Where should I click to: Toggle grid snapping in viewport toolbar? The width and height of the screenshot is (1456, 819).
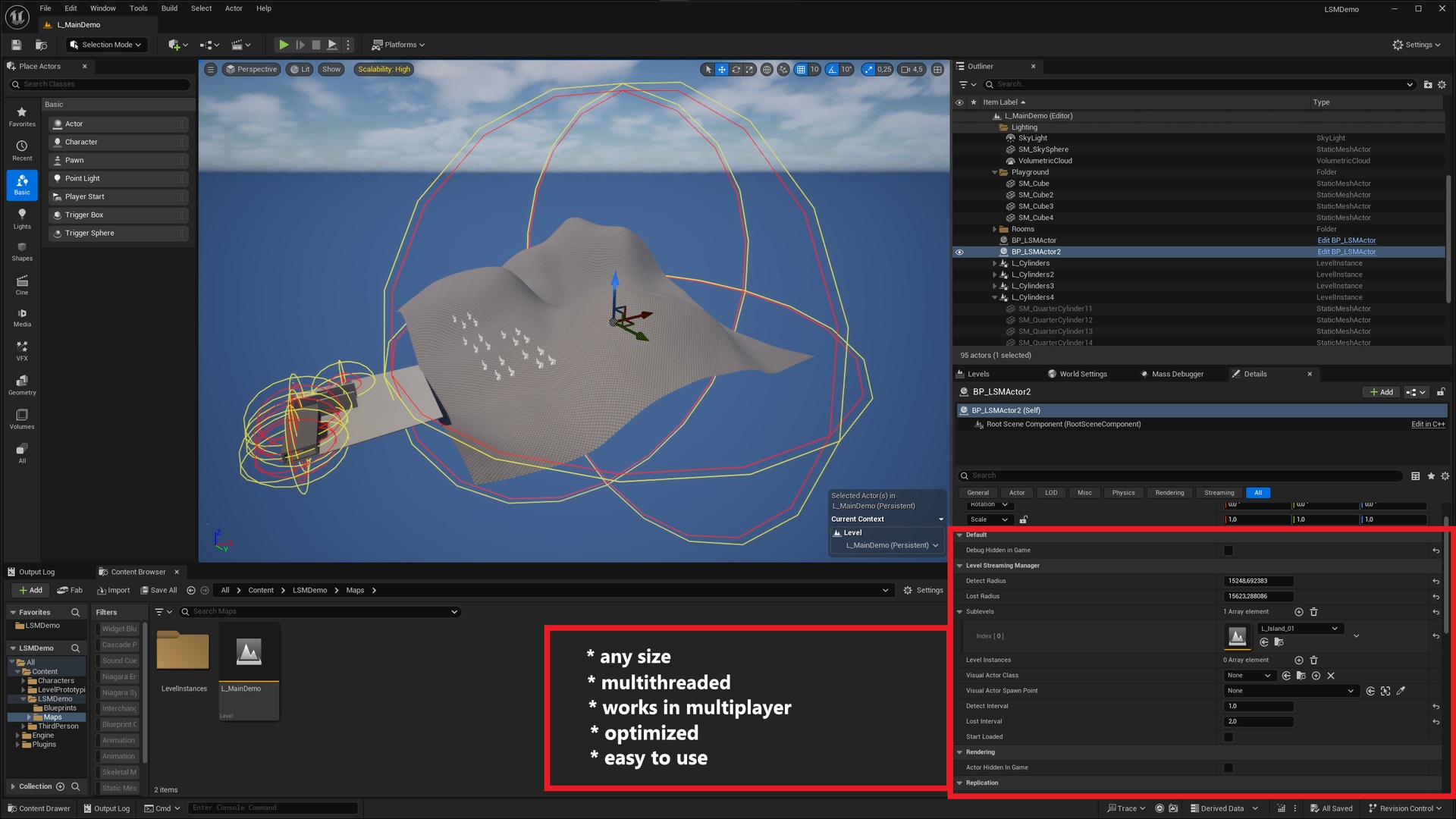pos(801,69)
